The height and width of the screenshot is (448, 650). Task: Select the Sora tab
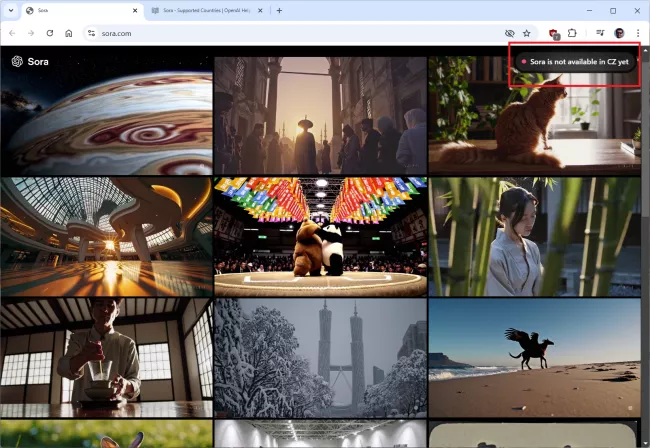75,10
